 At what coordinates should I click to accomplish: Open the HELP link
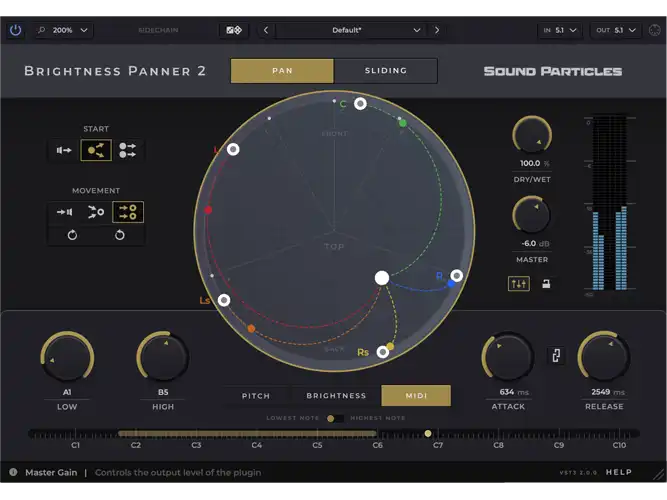pyautogui.click(x=619, y=472)
